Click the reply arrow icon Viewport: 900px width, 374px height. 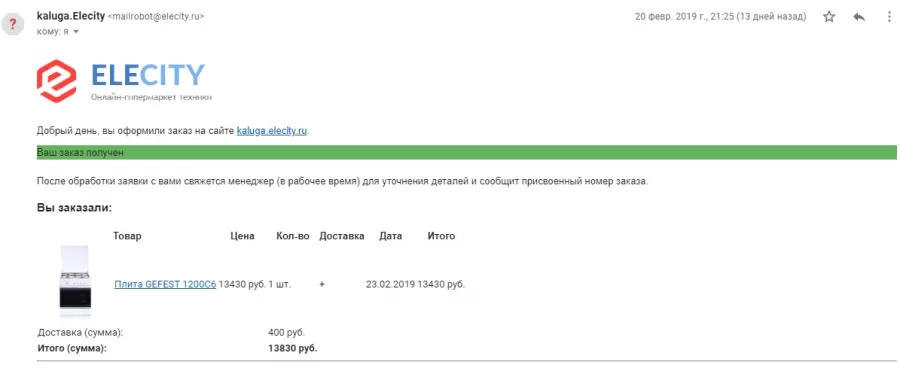[x=859, y=17]
